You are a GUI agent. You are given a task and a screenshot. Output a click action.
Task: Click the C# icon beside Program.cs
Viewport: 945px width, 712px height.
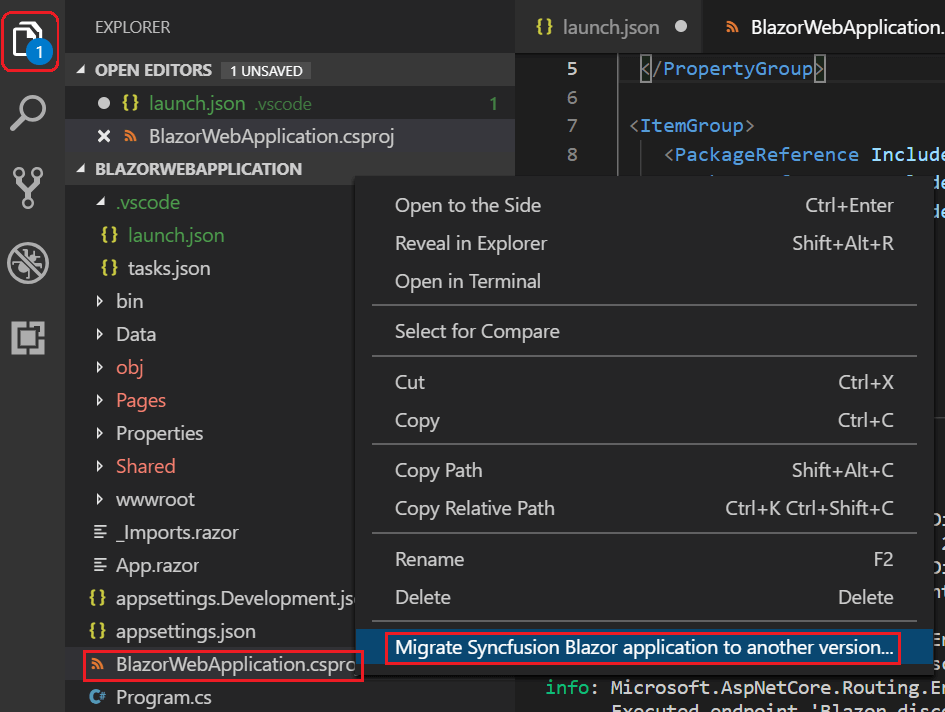(98, 697)
